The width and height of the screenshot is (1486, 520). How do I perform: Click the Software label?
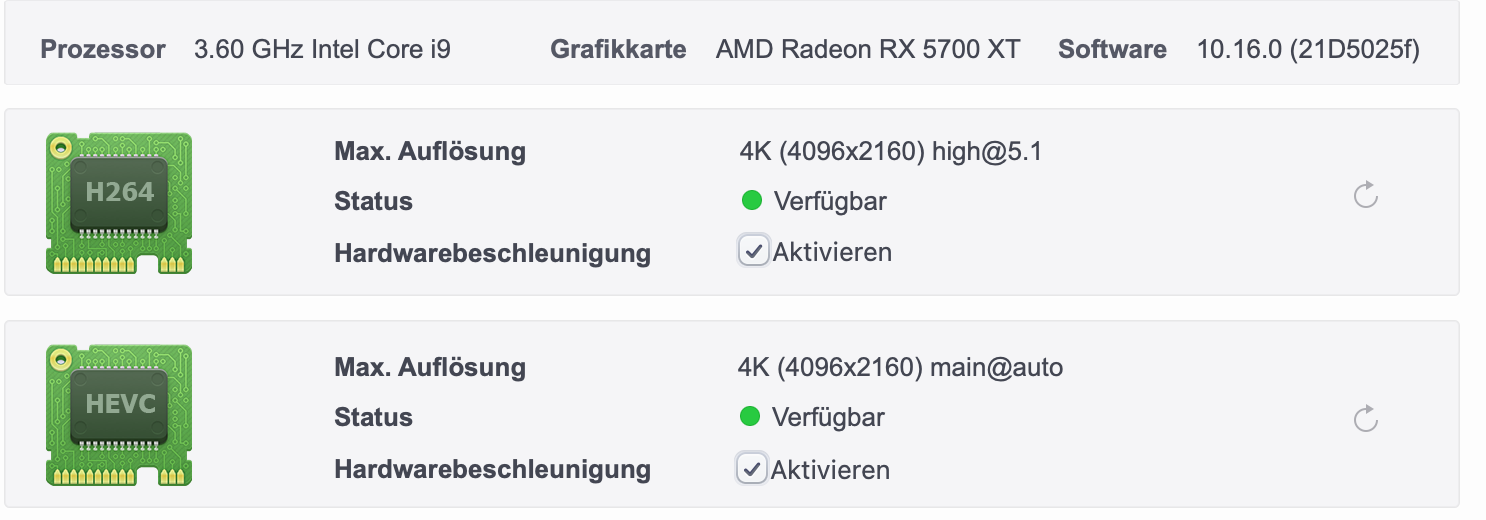click(x=1112, y=49)
